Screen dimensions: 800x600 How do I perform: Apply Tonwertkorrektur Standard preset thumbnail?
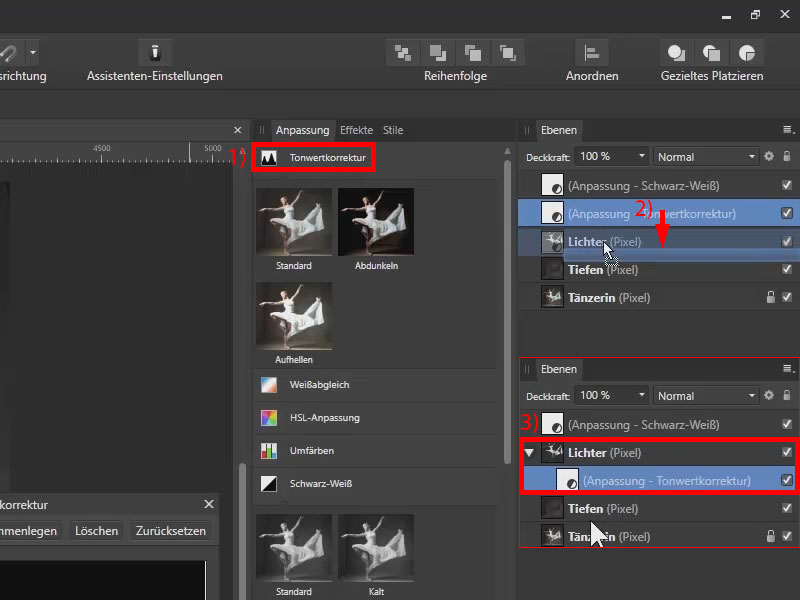tap(294, 222)
